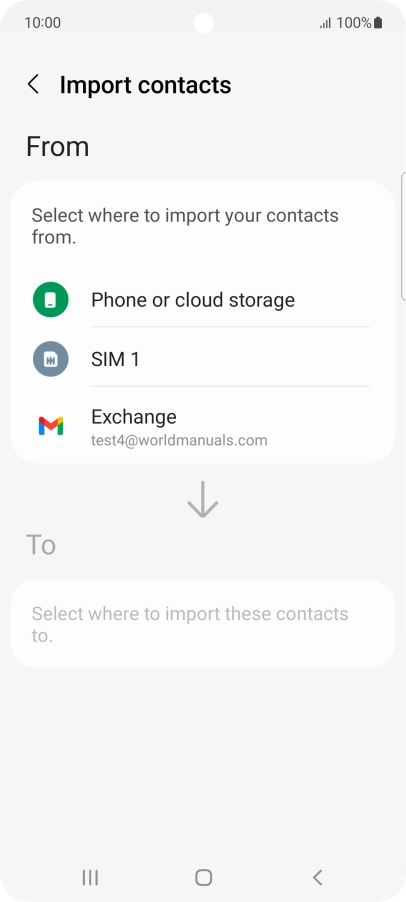The height and width of the screenshot is (902, 406).
Task: Tap the 10:00 clock in status bar
Action: [x=43, y=23]
